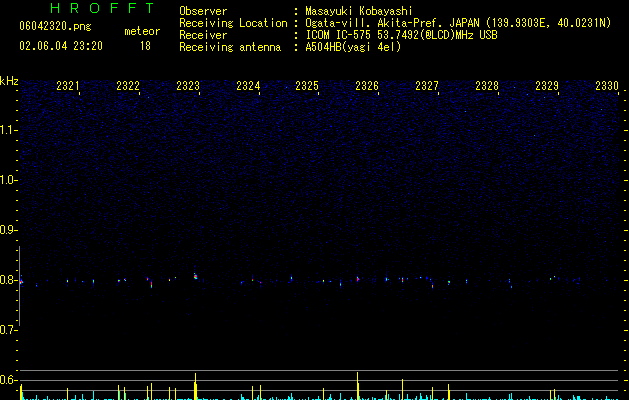Click the 1.1 frequency axis label
The width and height of the screenshot is (629, 400).
8,130
